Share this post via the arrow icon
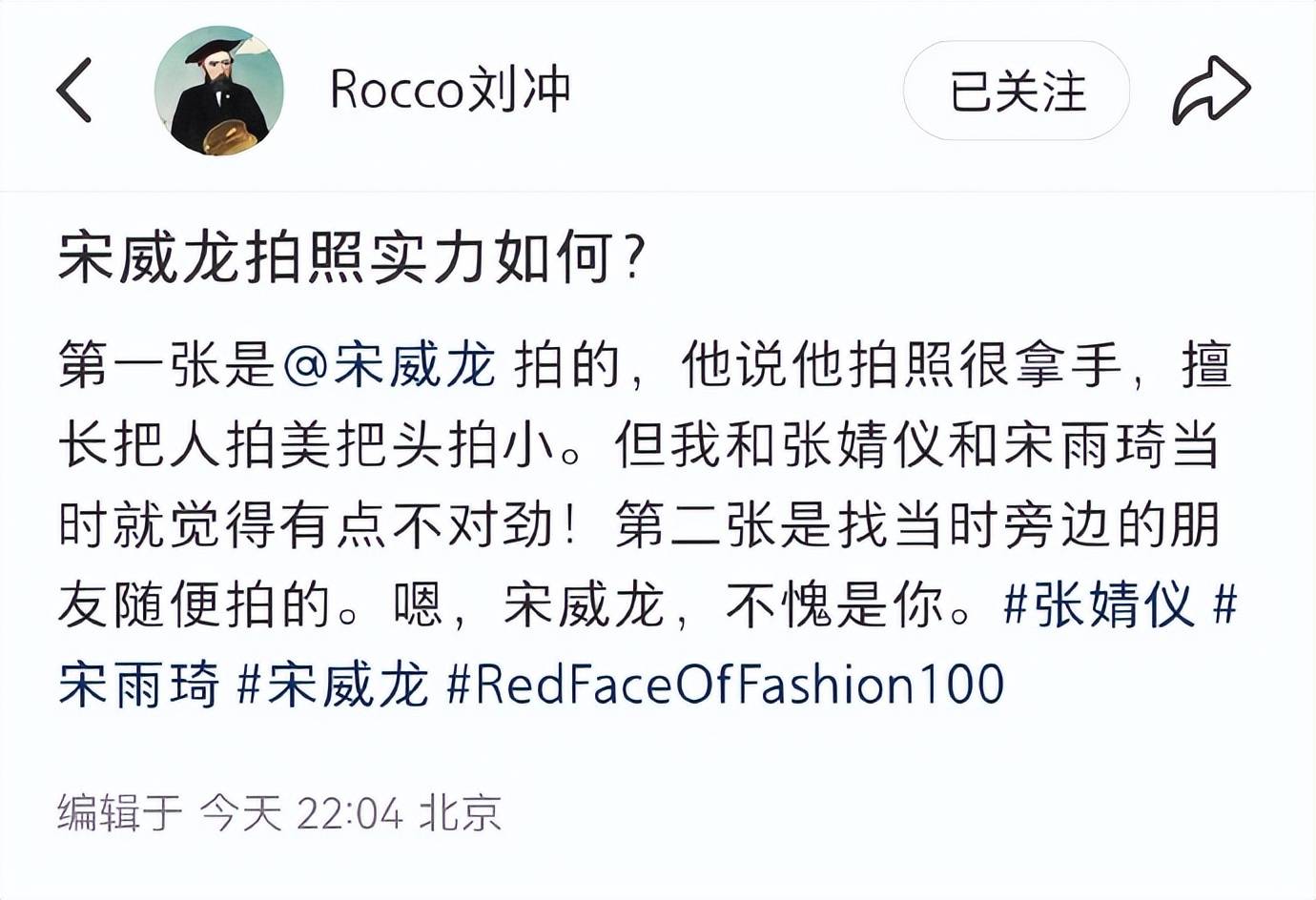Image resolution: width=1316 pixels, height=900 pixels. pos(1210,91)
